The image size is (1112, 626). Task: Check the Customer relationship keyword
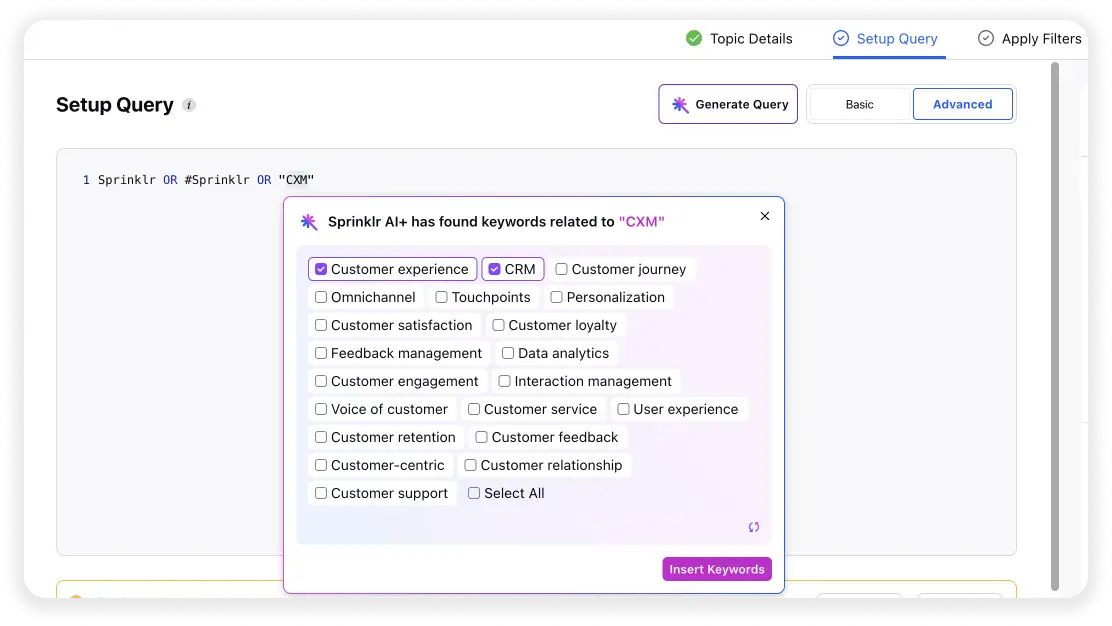tap(470, 465)
